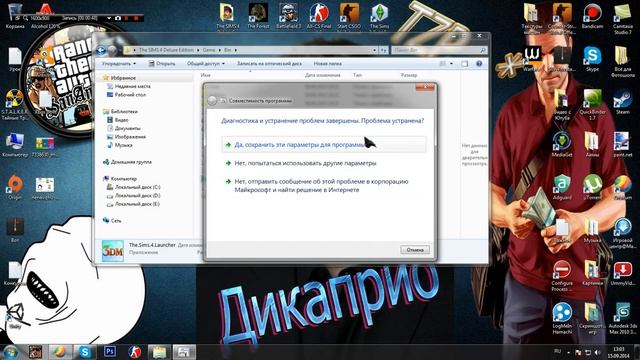Viewport: 640px width, 360px height.
Task: Select Домашняя группа in navigation pane
Action: 127,162
